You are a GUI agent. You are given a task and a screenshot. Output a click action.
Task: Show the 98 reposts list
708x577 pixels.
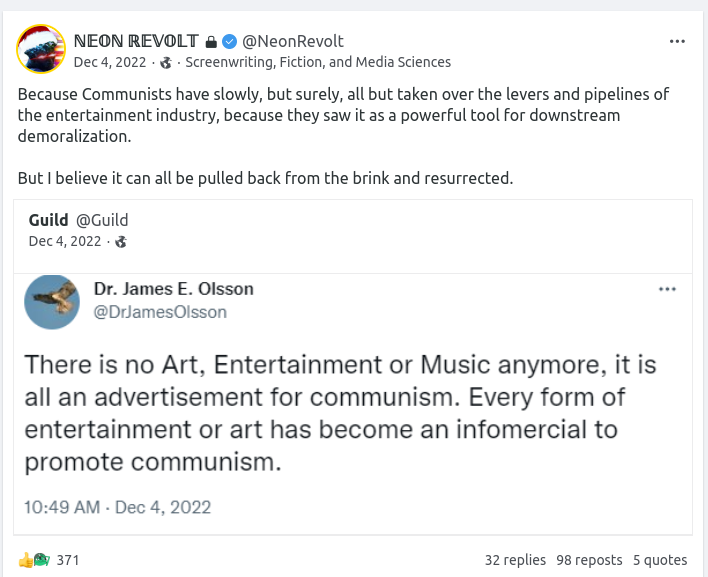[589, 560]
